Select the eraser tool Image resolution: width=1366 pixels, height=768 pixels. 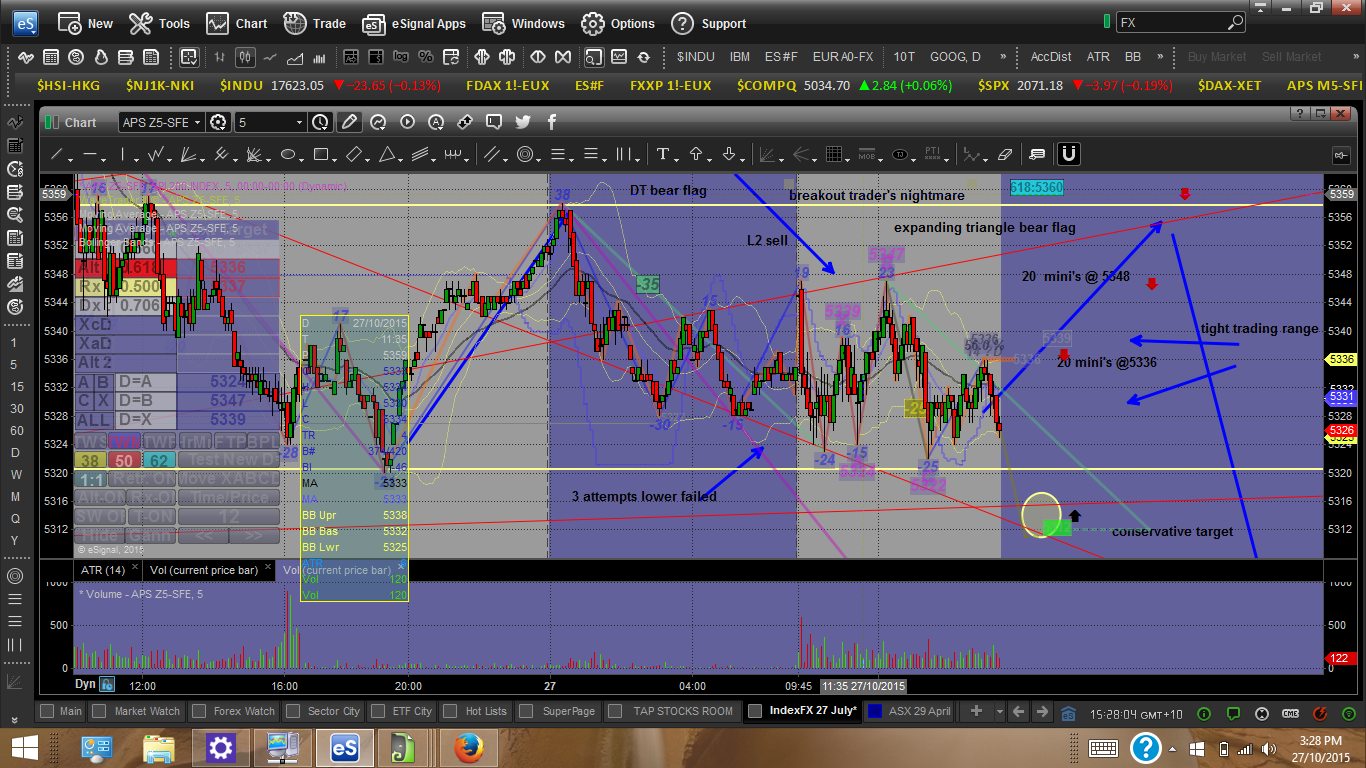pos(1005,155)
